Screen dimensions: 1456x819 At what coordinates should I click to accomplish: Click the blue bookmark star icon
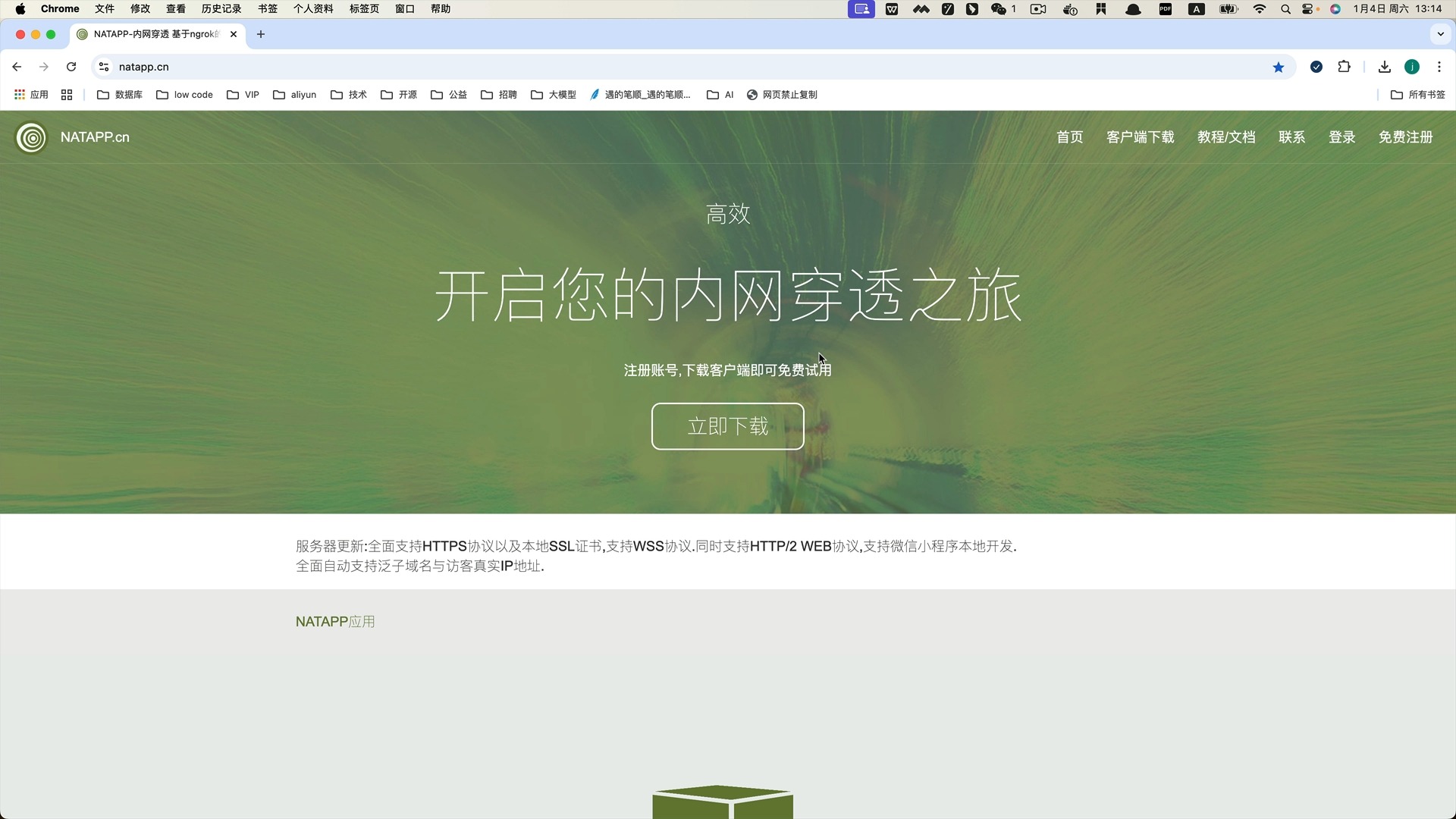coord(1279,67)
